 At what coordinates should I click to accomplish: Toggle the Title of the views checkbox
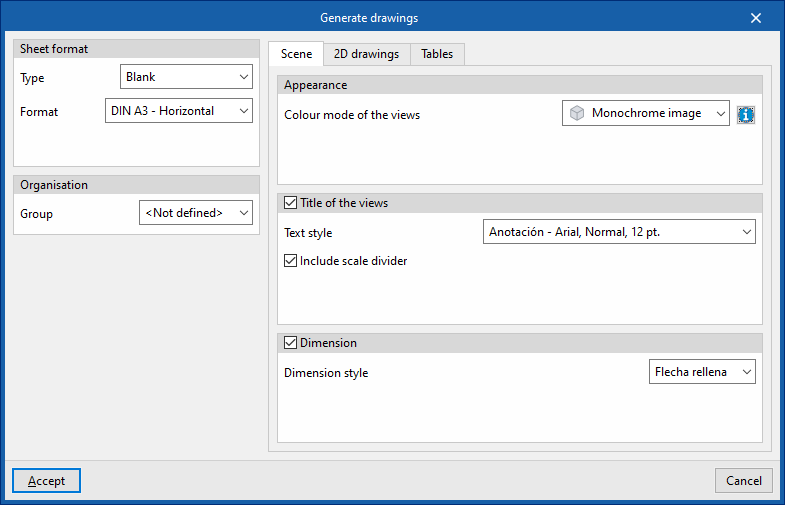[x=291, y=203]
